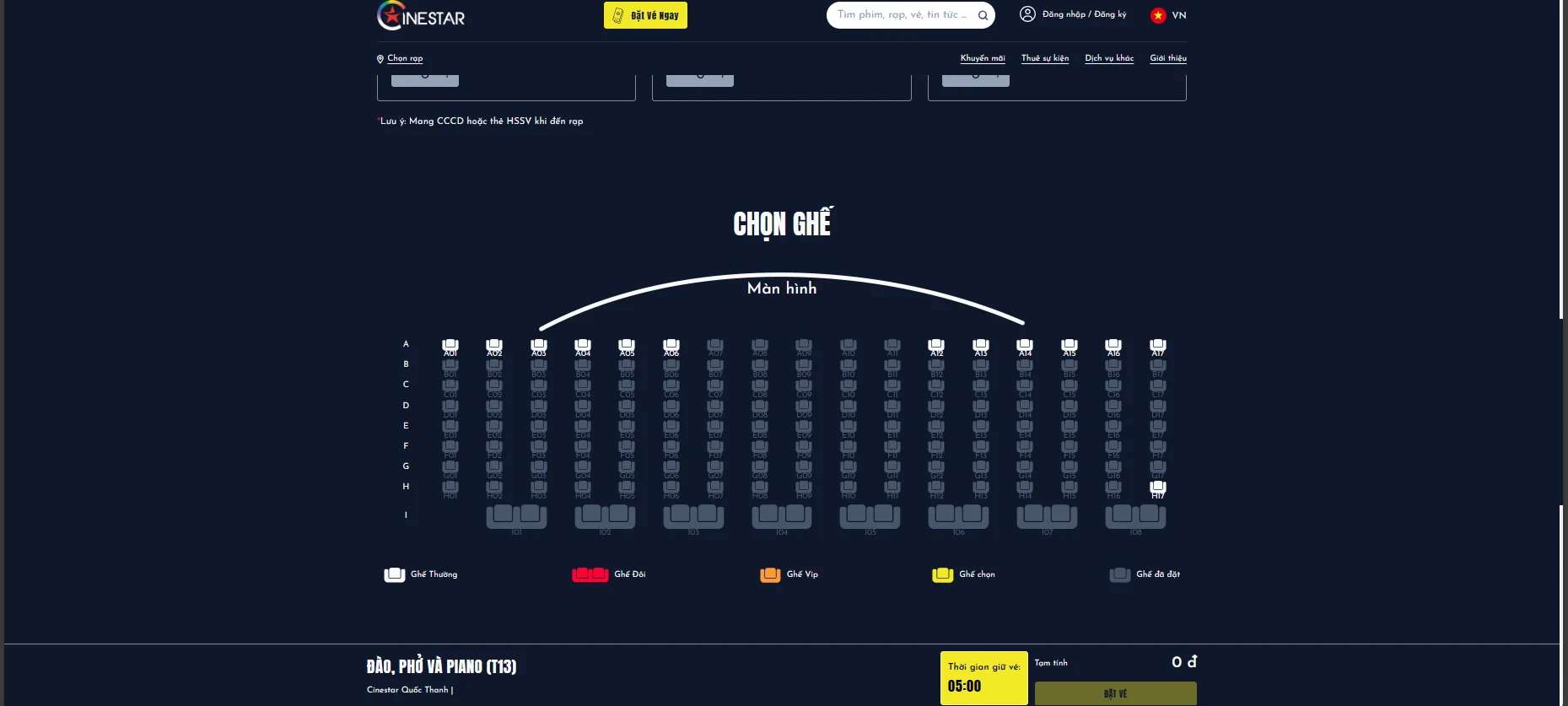Viewport: 1568px width, 706px height.
Task: Open the Khuyến mãi menu
Action: (983, 58)
